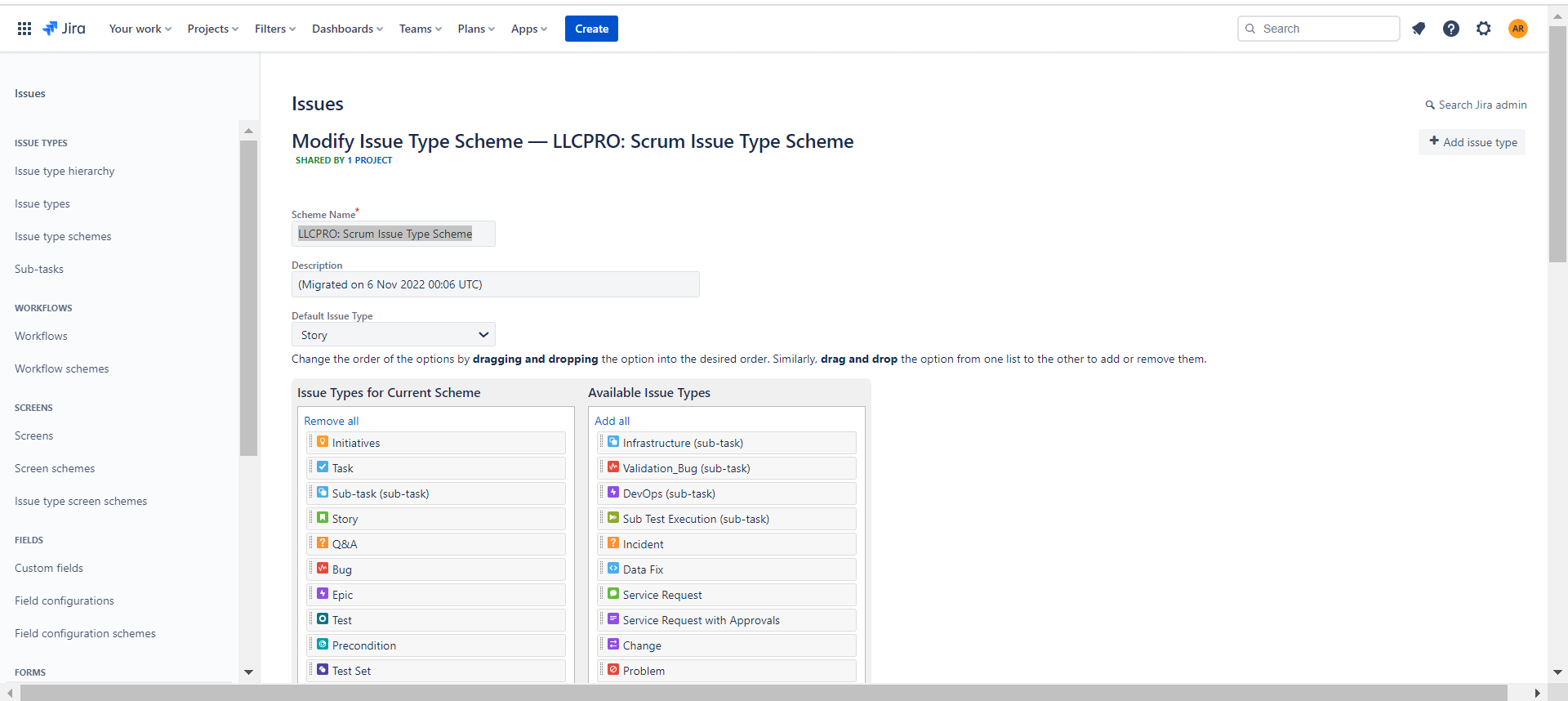Click the Initiatives issue type icon
The height and width of the screenshot is (701, 1568).
(x=323, y=442)
